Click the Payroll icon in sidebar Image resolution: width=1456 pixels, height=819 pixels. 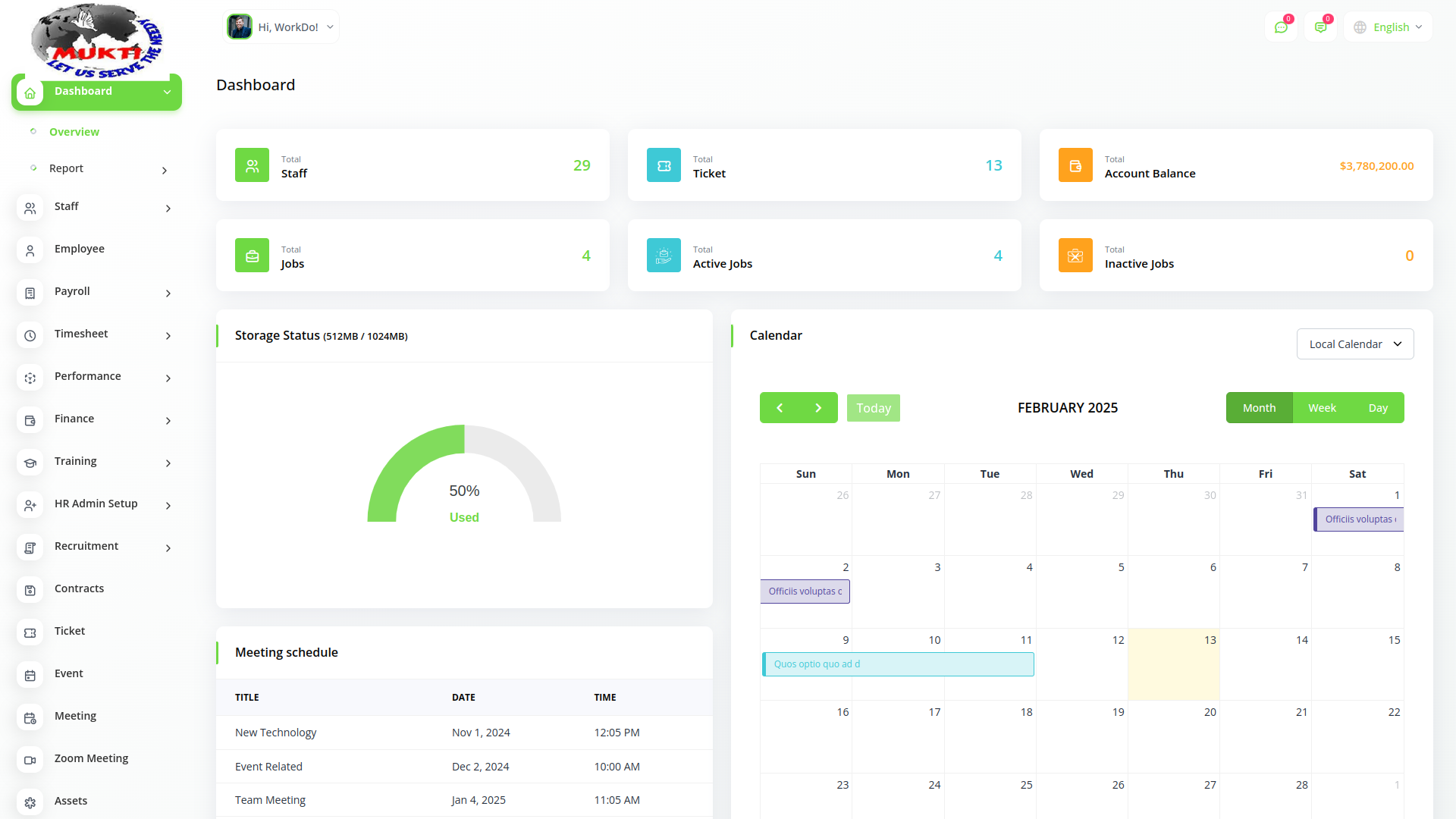(30, 293)
